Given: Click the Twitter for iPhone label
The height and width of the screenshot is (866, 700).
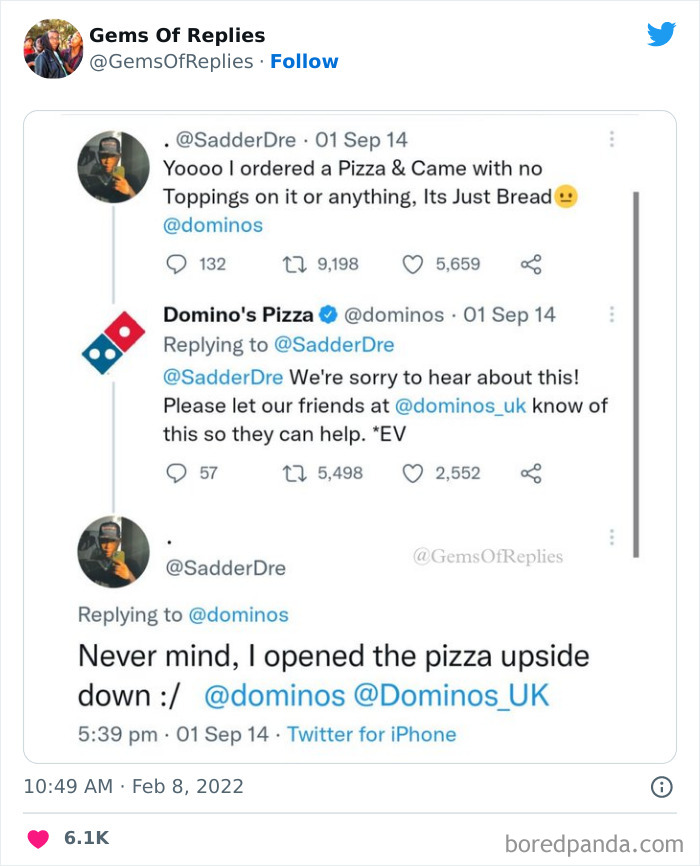Looking at the screenshot, I should point(373,734).
